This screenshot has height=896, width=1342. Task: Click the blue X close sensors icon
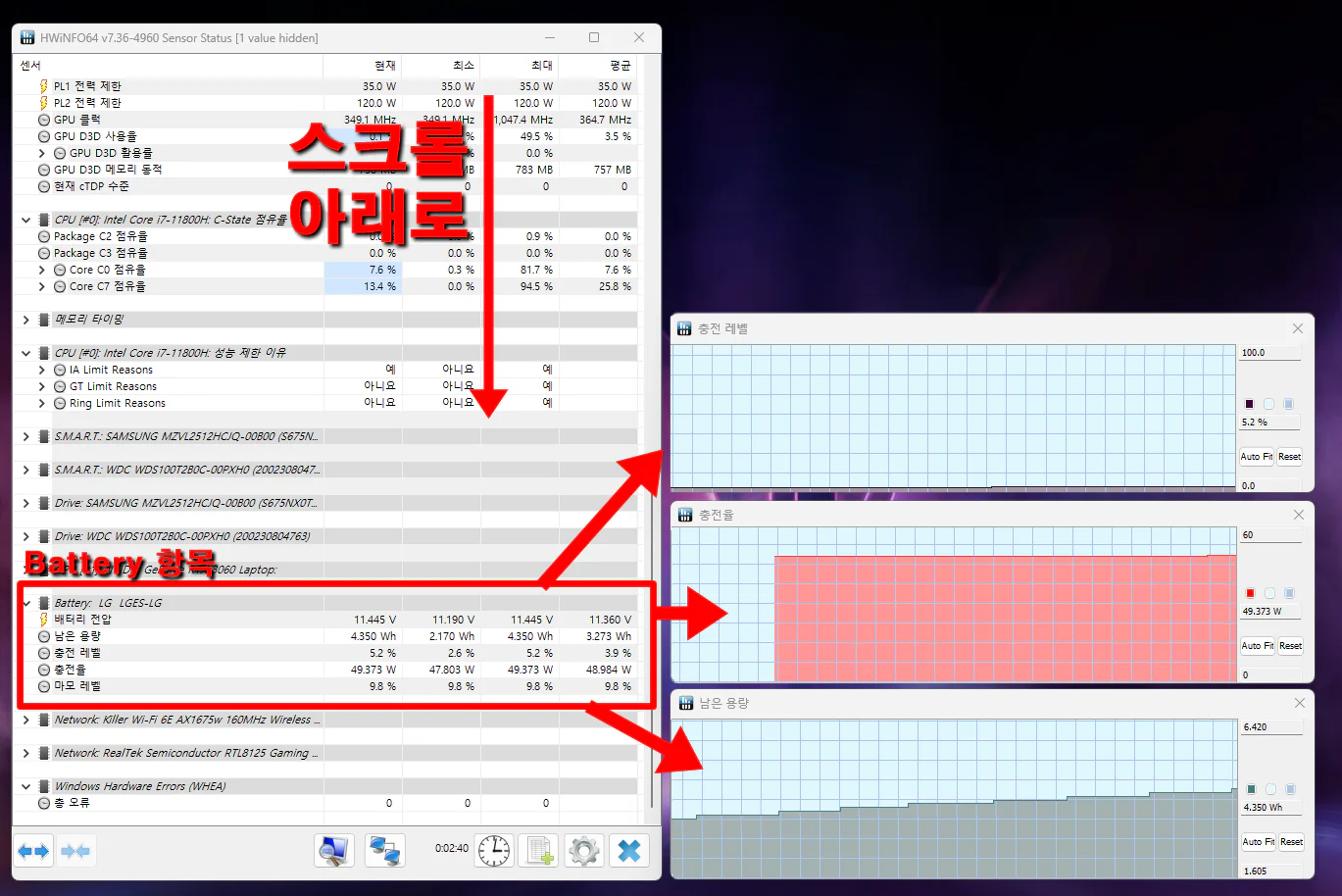629,850
